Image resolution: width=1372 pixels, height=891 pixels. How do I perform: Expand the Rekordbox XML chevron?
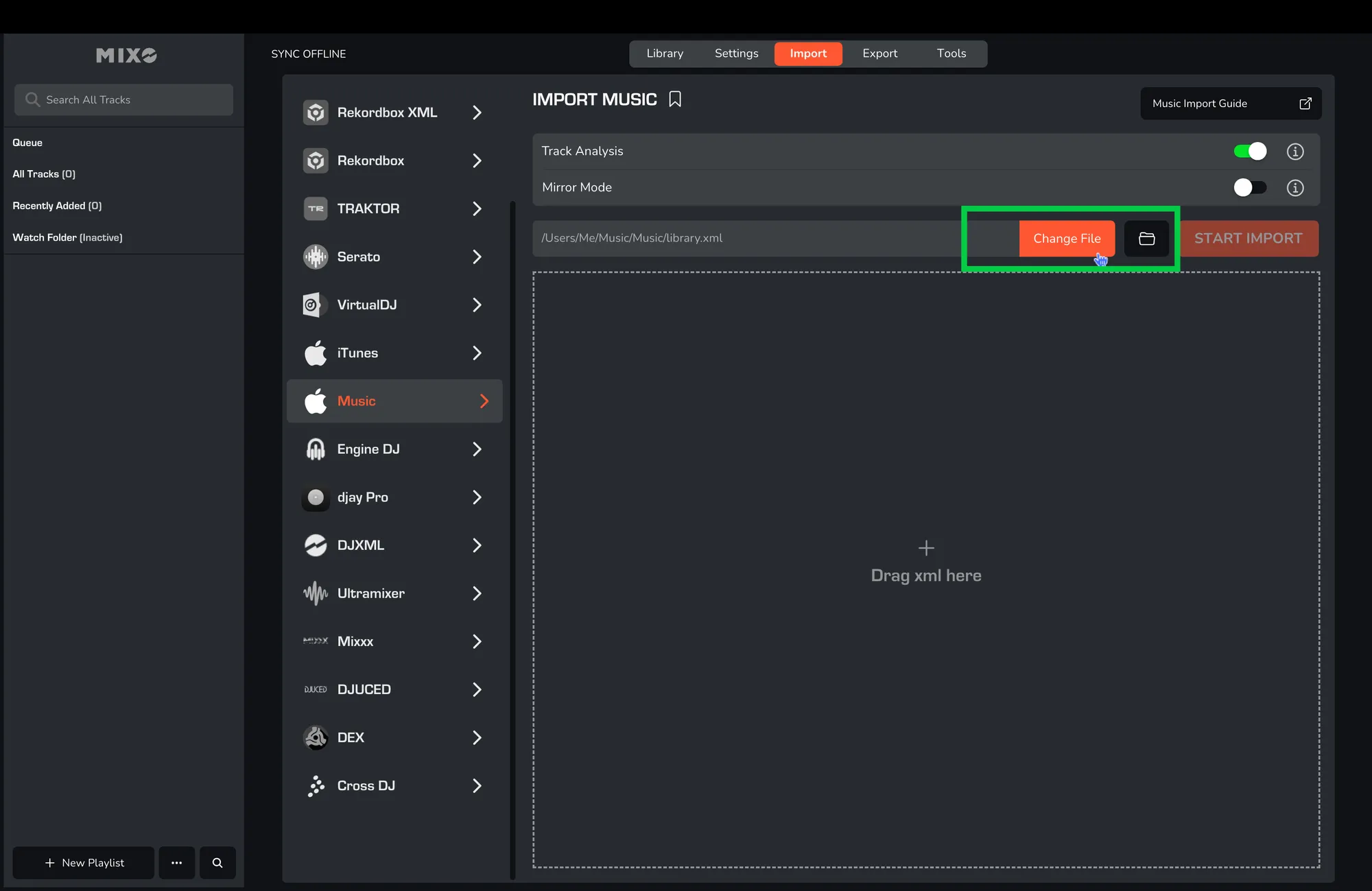(477, 112)
